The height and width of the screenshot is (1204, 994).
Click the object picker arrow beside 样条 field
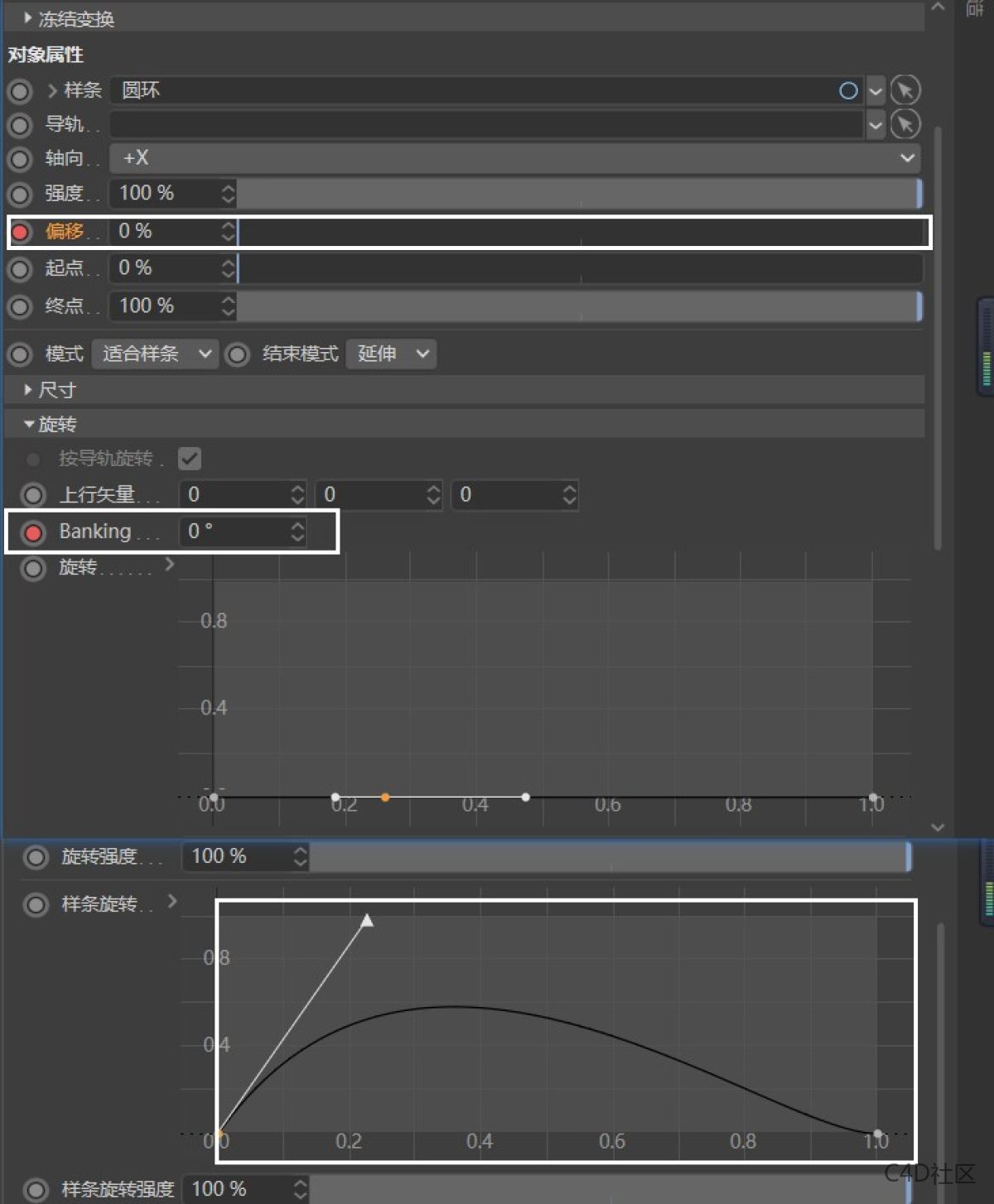tap(905, 91)
